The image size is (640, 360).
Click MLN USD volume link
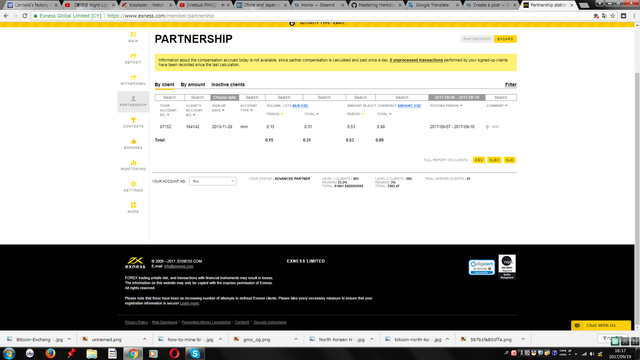tap(300, 106)
